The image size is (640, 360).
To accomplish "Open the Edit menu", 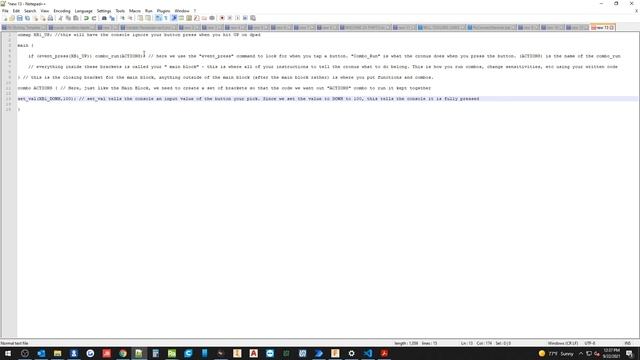I will tap(16, 11).
